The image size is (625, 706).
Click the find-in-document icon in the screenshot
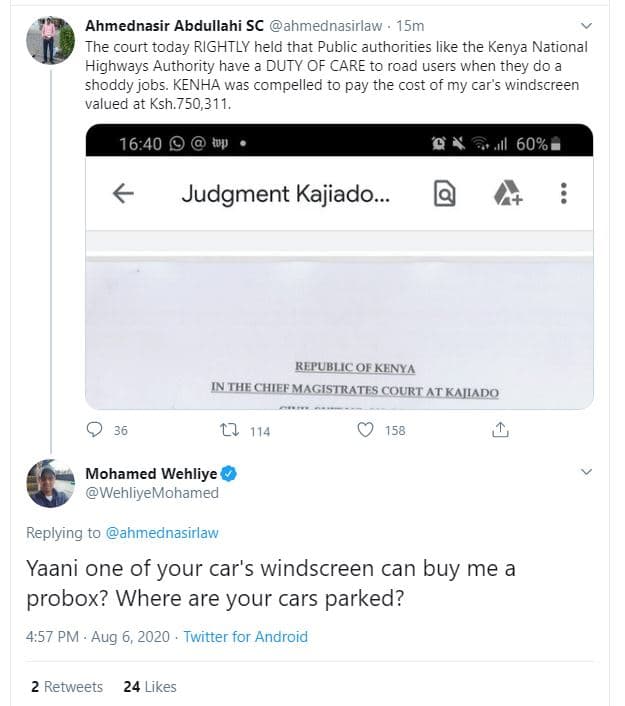444,194
